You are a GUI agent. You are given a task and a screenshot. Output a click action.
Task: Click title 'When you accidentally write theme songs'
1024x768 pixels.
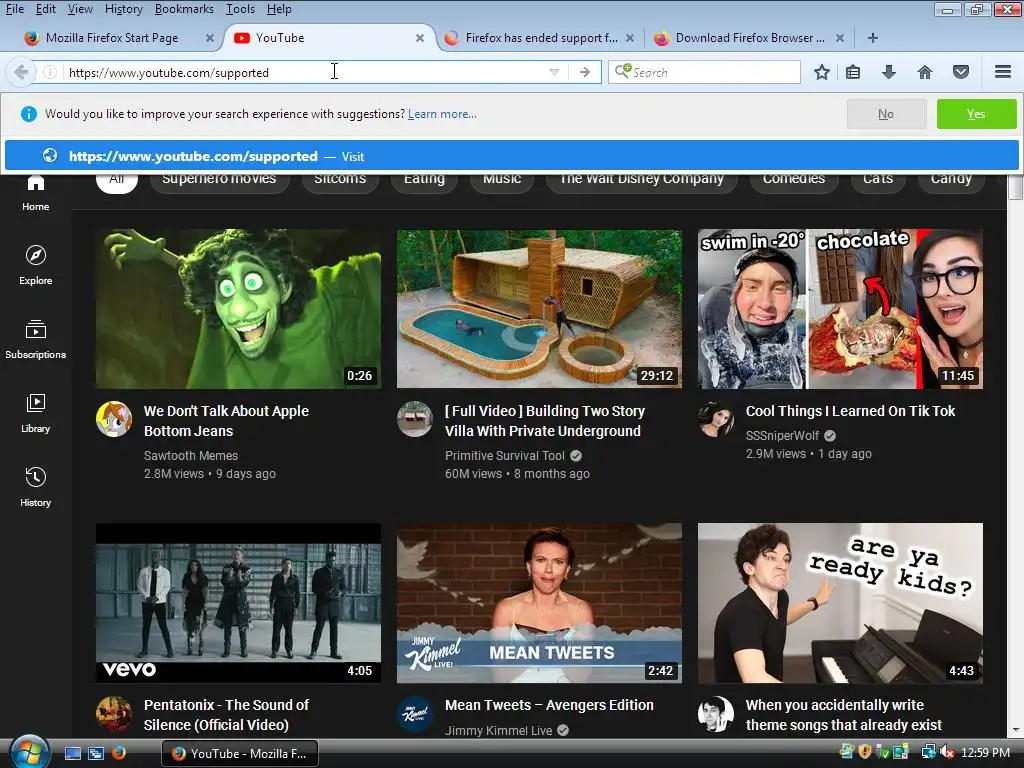coord(844,714)
